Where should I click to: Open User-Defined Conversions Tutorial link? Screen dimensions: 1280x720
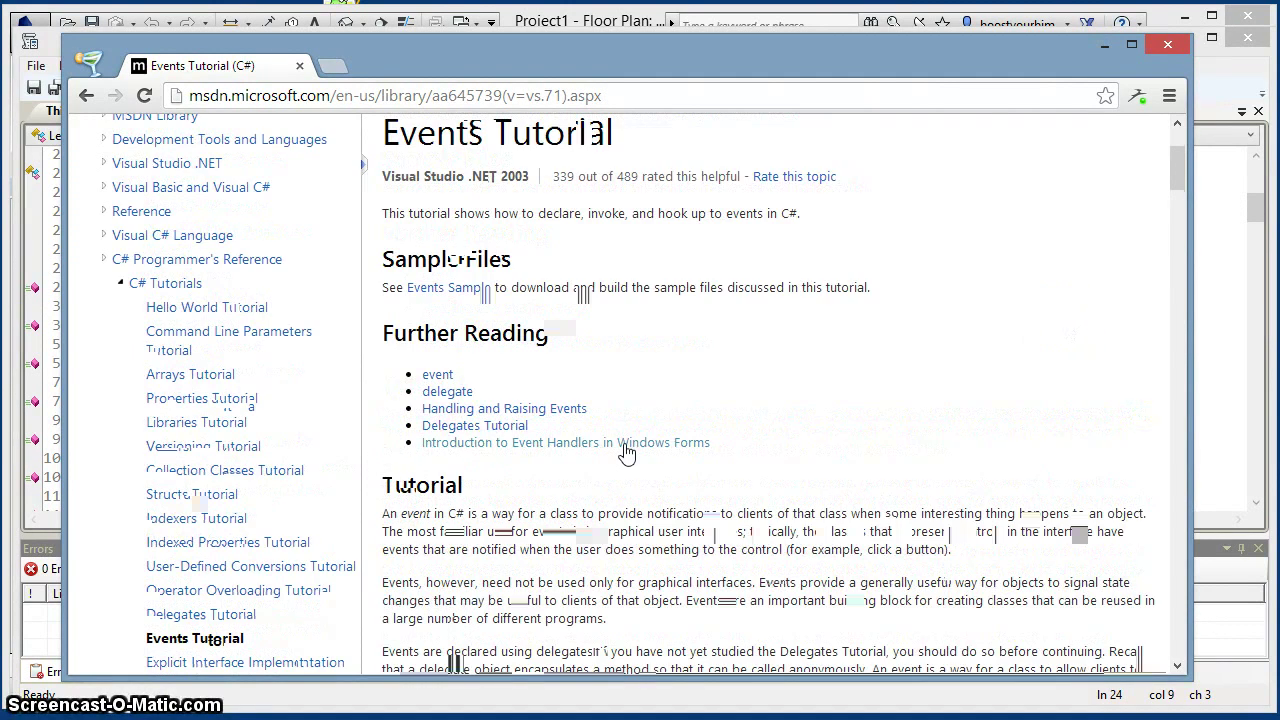tap(251, 566)
